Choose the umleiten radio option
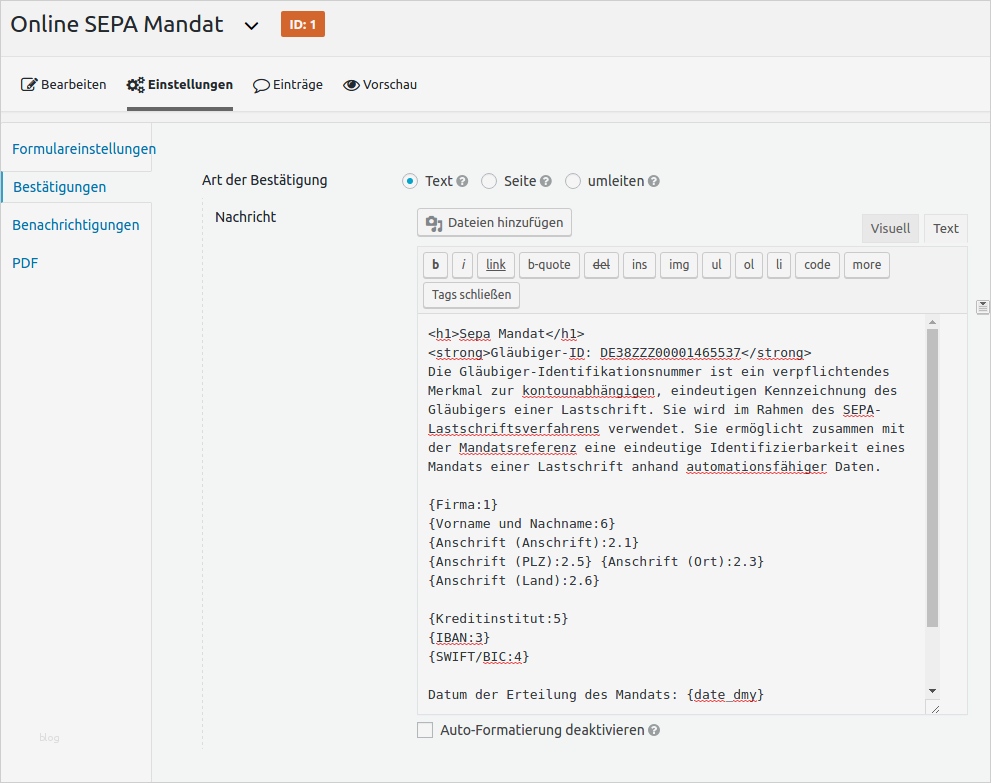 (x=573, y=181)
